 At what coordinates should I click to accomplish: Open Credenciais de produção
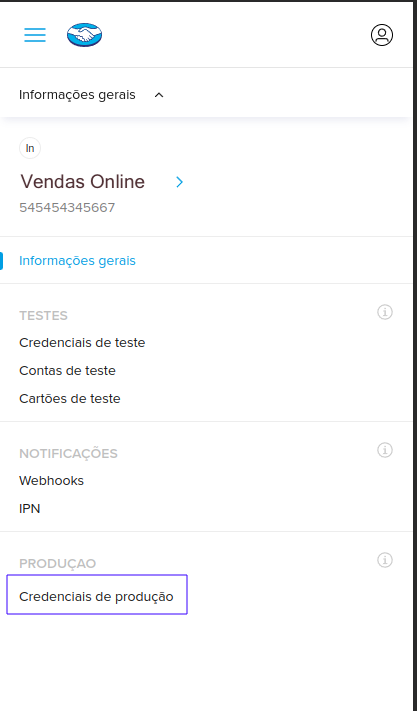[97, 594]
